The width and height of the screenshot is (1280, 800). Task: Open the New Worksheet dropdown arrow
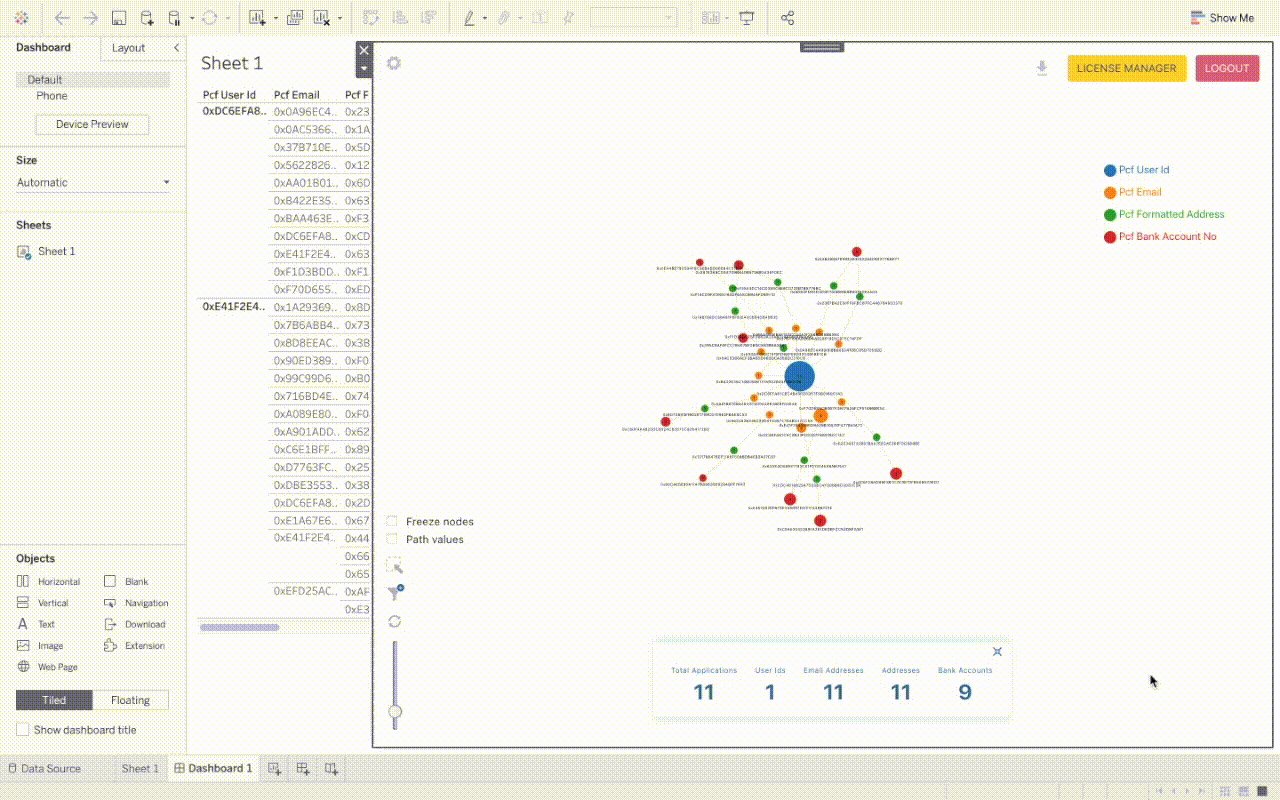(x=274, y=18)
